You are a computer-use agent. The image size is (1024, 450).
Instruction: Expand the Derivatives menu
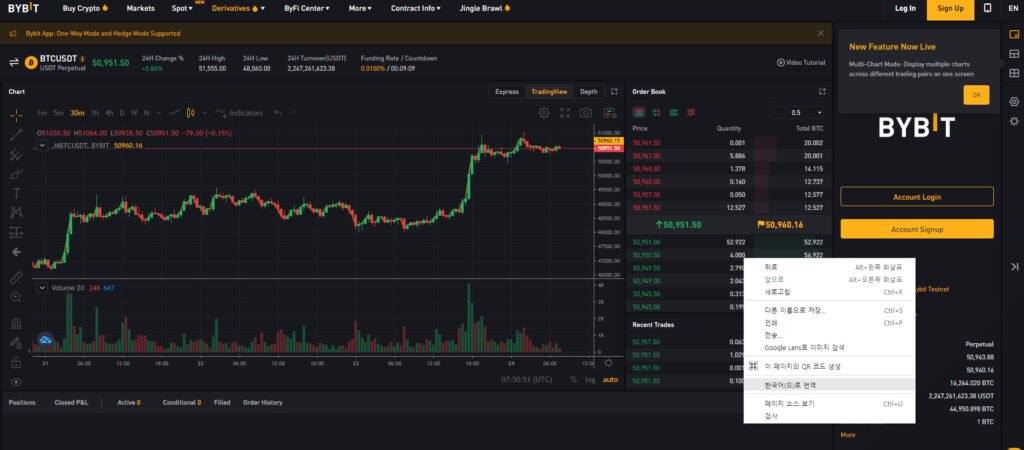[x=238, y=8]
